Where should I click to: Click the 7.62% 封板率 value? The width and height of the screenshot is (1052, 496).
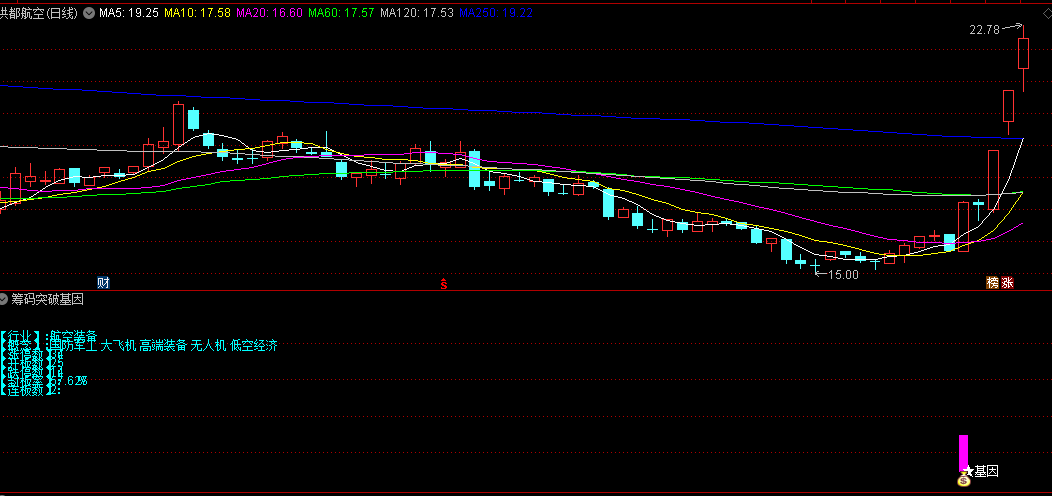(70, 381)
